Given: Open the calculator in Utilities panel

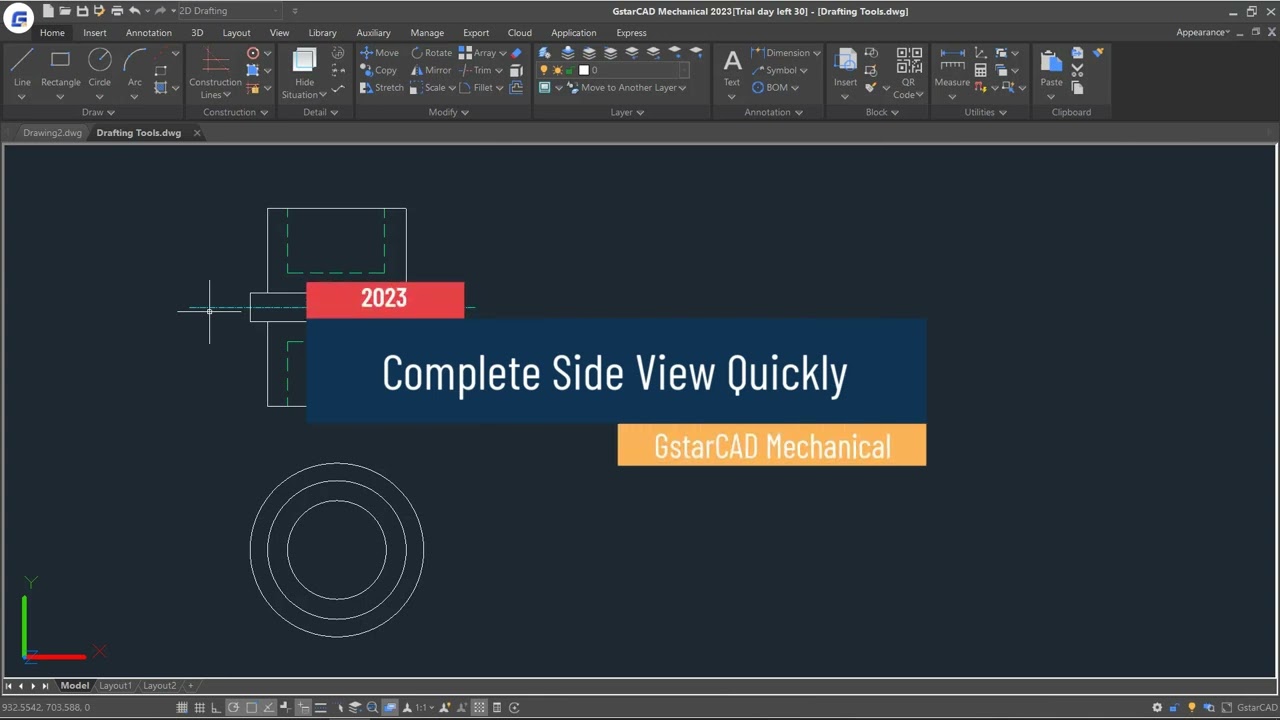Looking at the screenshot, I should (980, 70).
